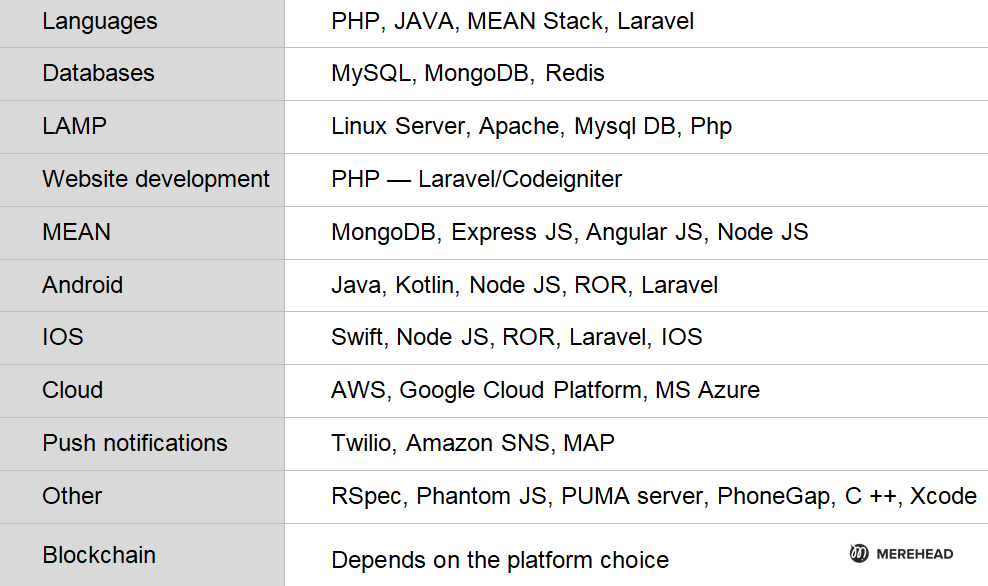
Task: Select the Languages row label
Action: pos(100,21)
